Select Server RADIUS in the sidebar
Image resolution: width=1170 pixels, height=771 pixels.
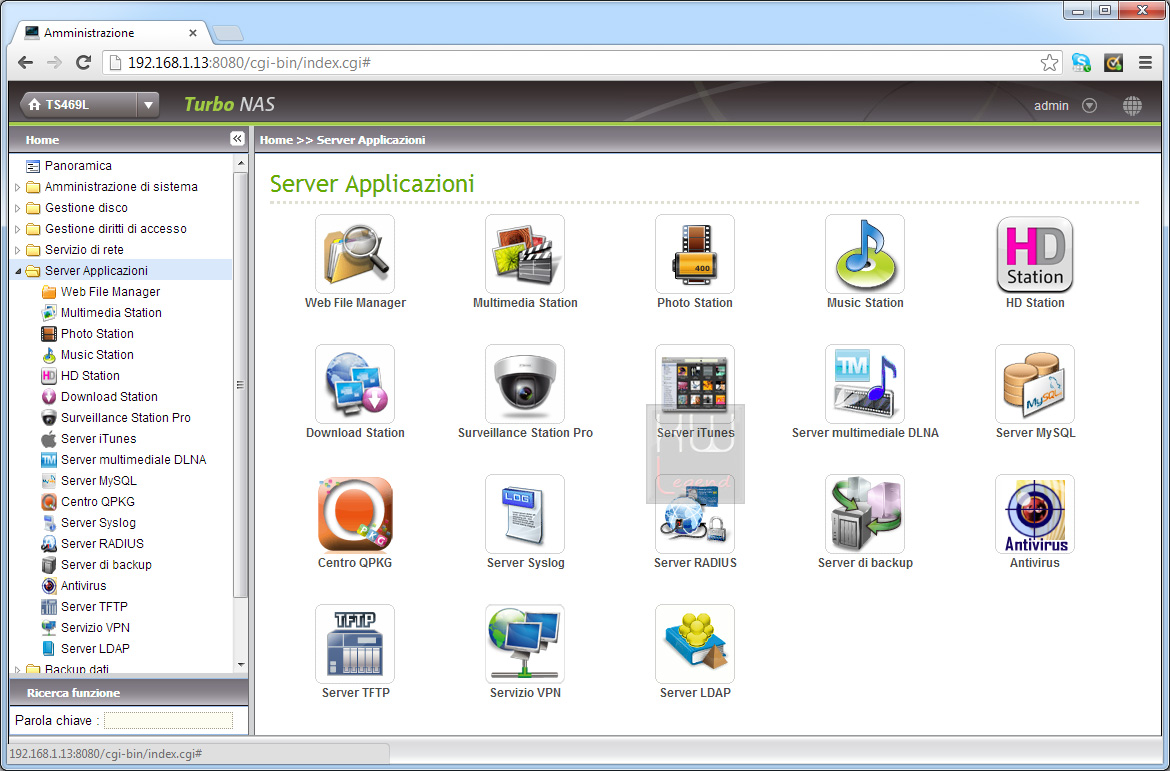pos(102,543)
